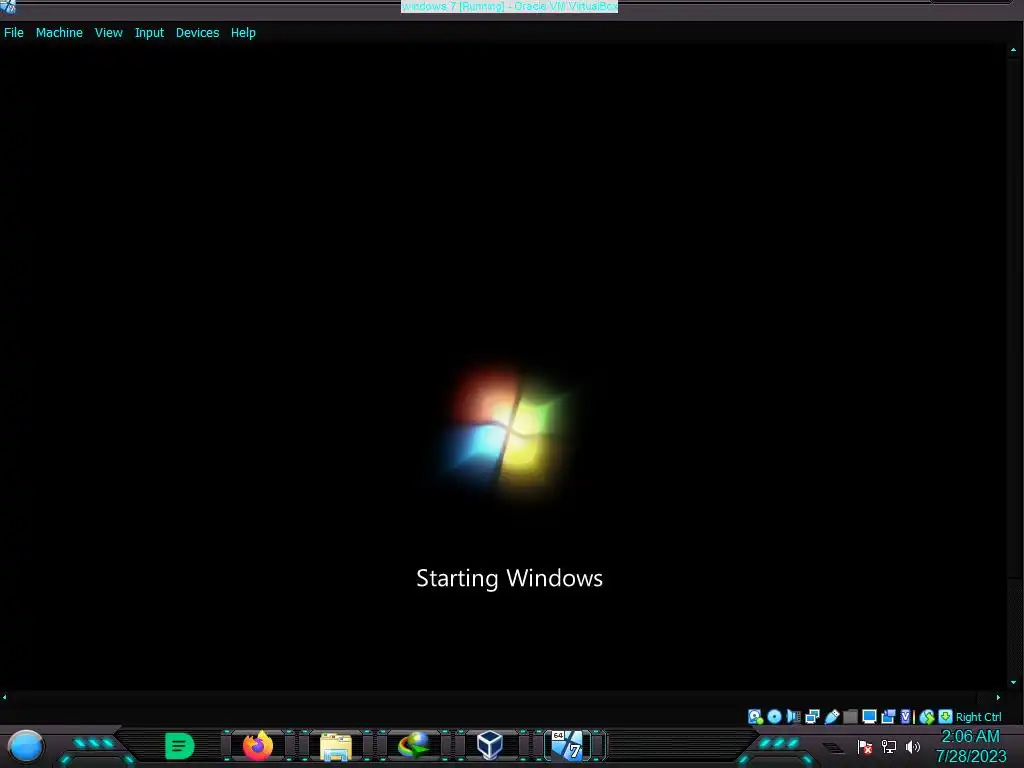Click the optical disc indicator icon
This screenshot has height=768, width=1024.
coord(775,716)
